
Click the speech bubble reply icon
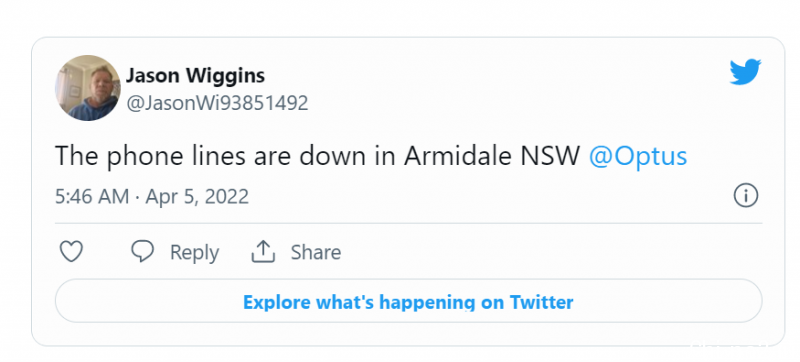click(142, 251)
